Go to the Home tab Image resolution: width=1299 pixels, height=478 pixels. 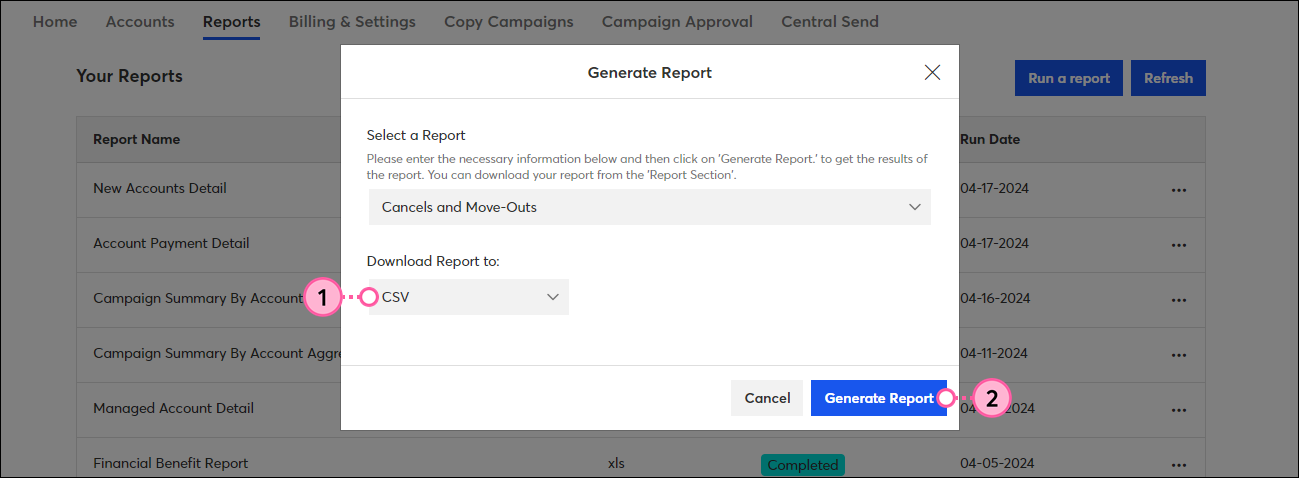coord(55,21)
